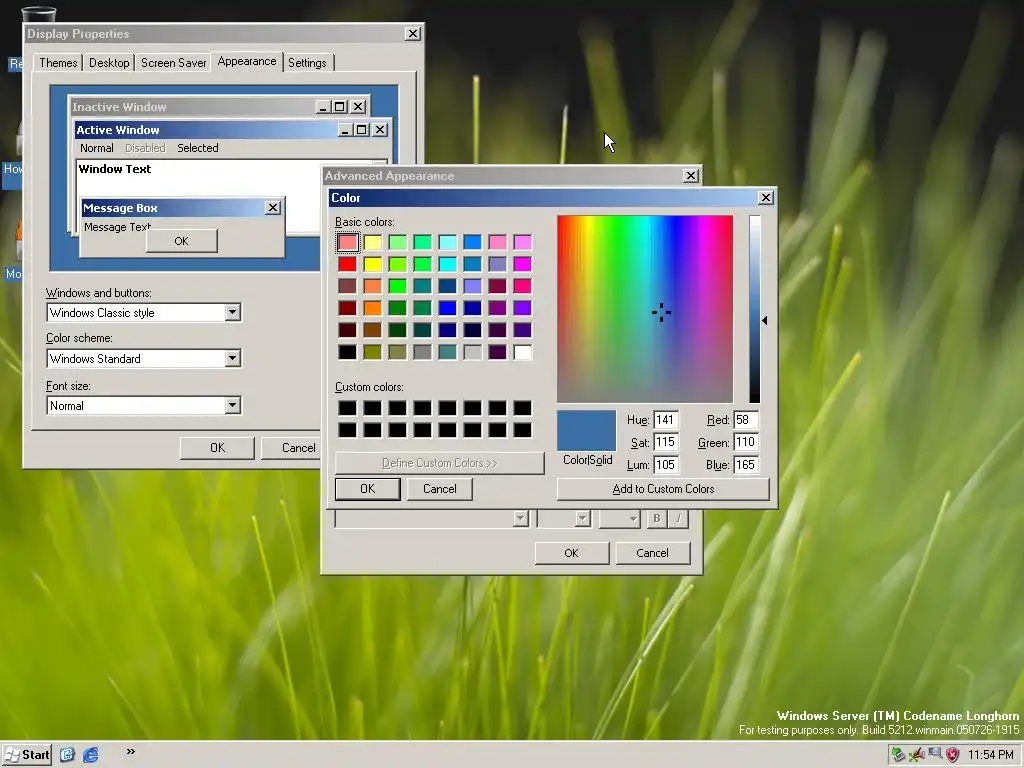Switch to the Desktop tab

[109, 63]
